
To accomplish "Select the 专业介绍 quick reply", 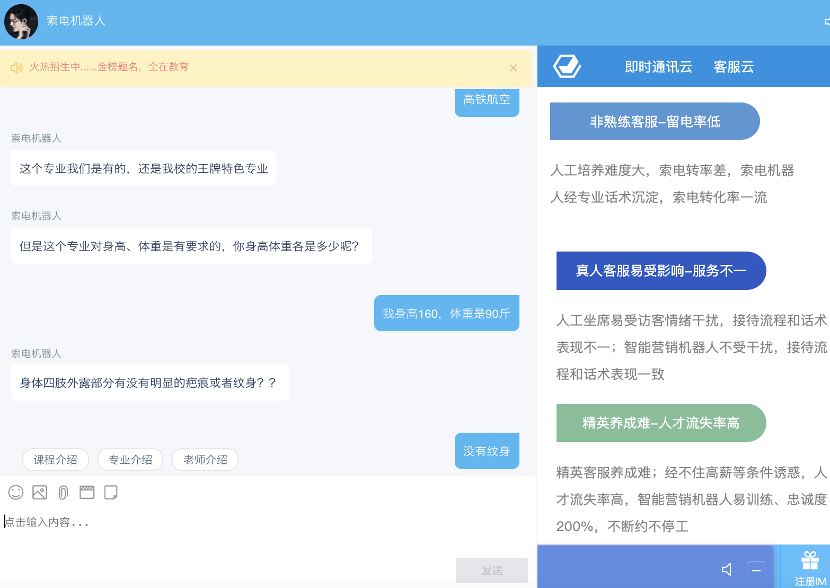I will click(130, 460).
